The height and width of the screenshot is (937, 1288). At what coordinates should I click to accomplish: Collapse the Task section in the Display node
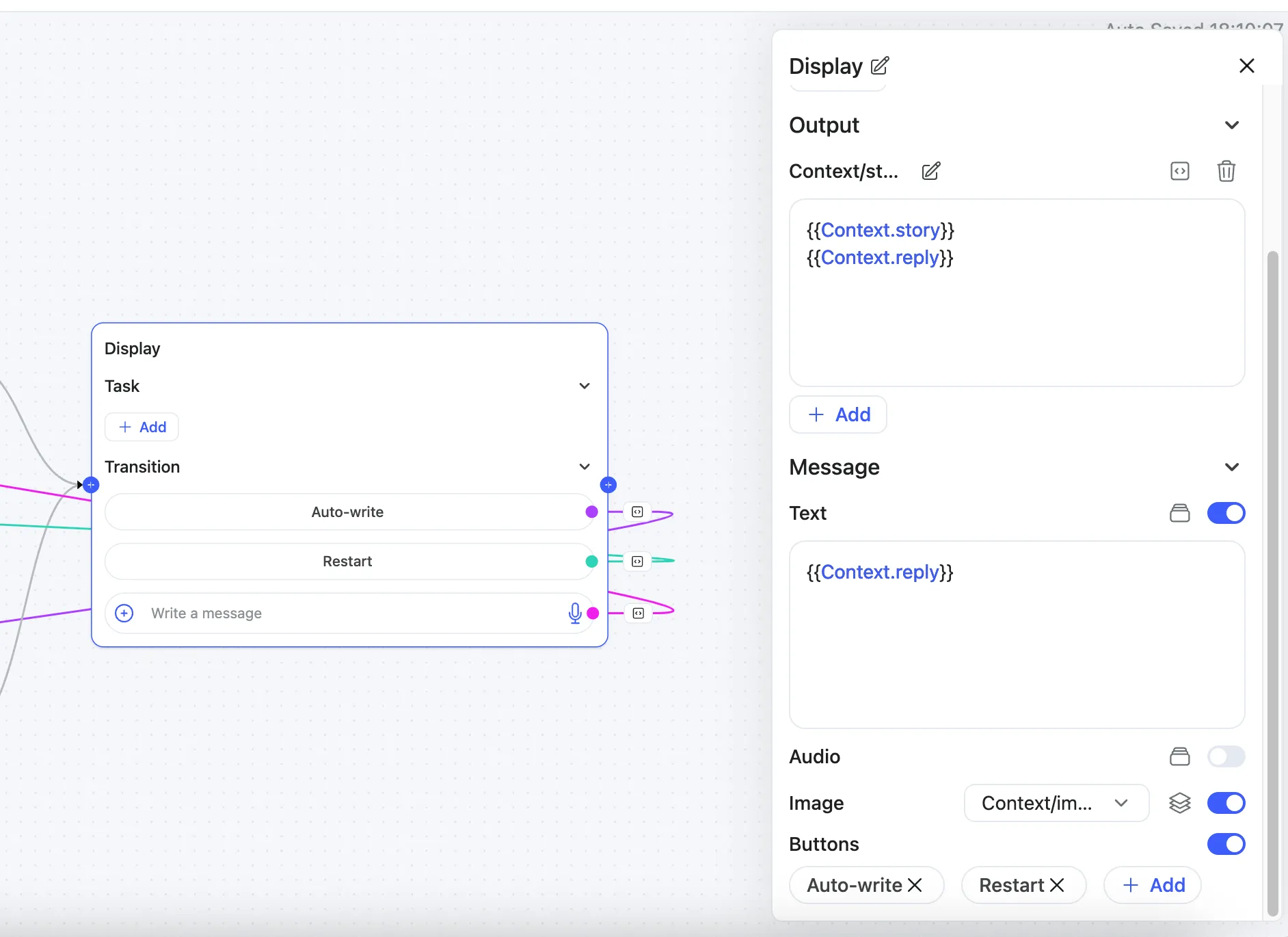coord(585,386)
